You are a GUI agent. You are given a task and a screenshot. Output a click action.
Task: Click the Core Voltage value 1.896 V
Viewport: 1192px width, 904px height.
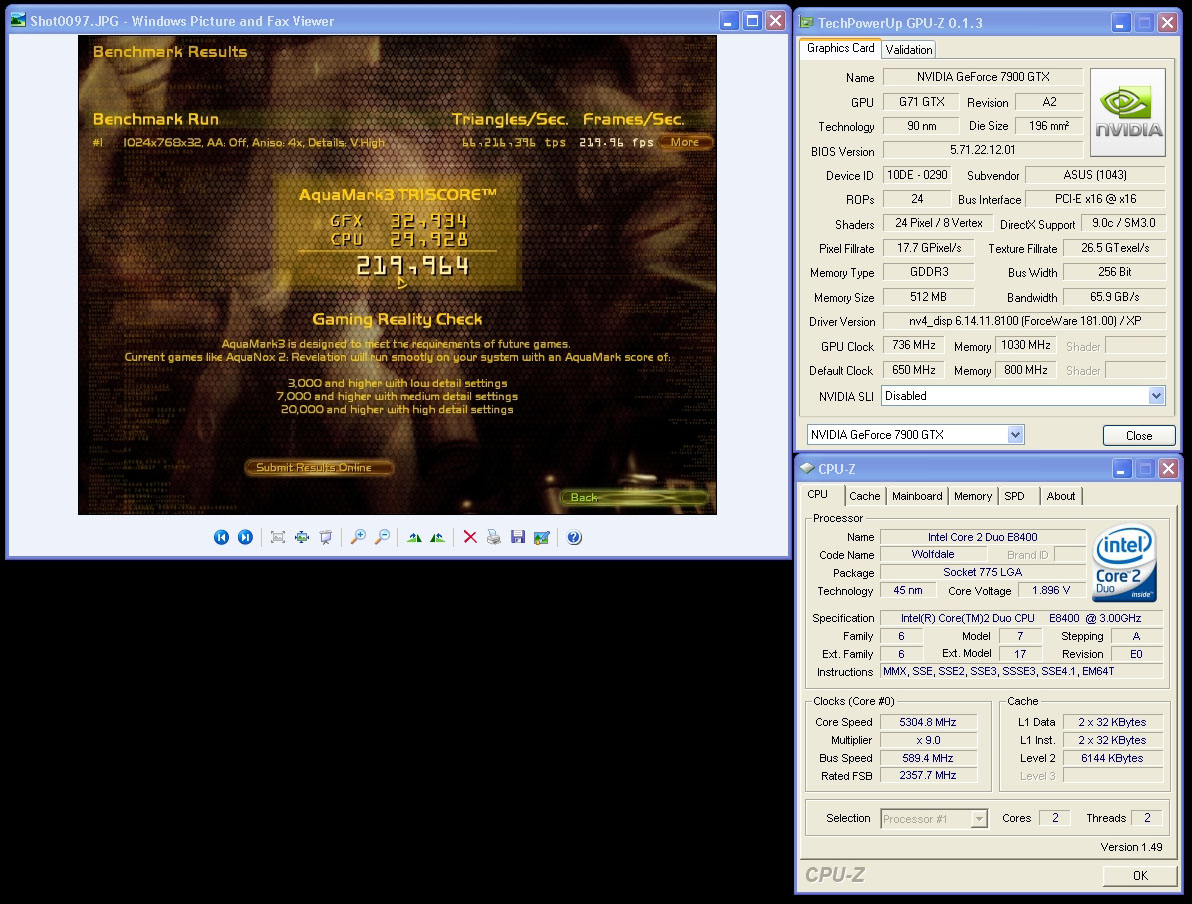(x=1051, y=590)
